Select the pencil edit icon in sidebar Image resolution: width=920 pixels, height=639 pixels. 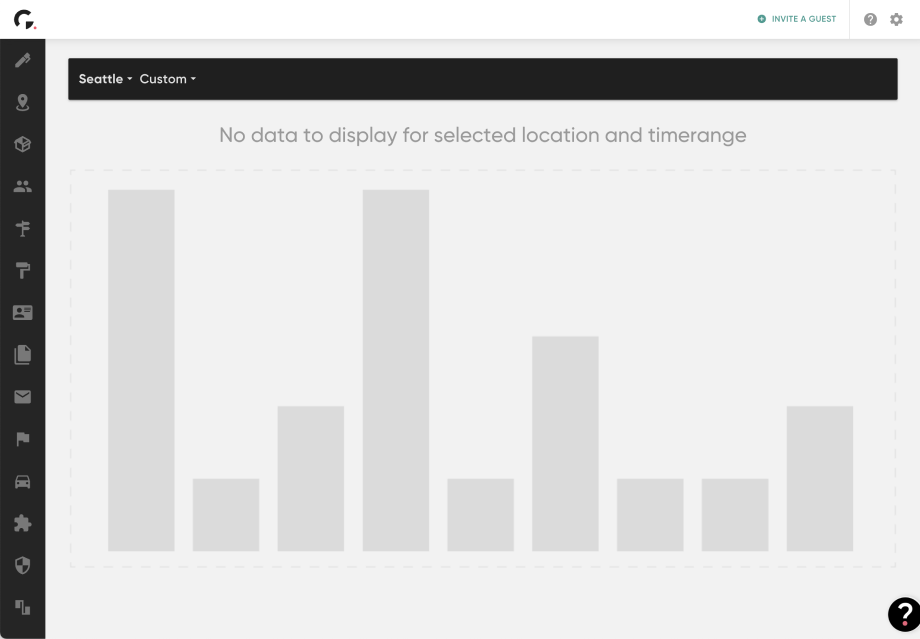[22, 60]
